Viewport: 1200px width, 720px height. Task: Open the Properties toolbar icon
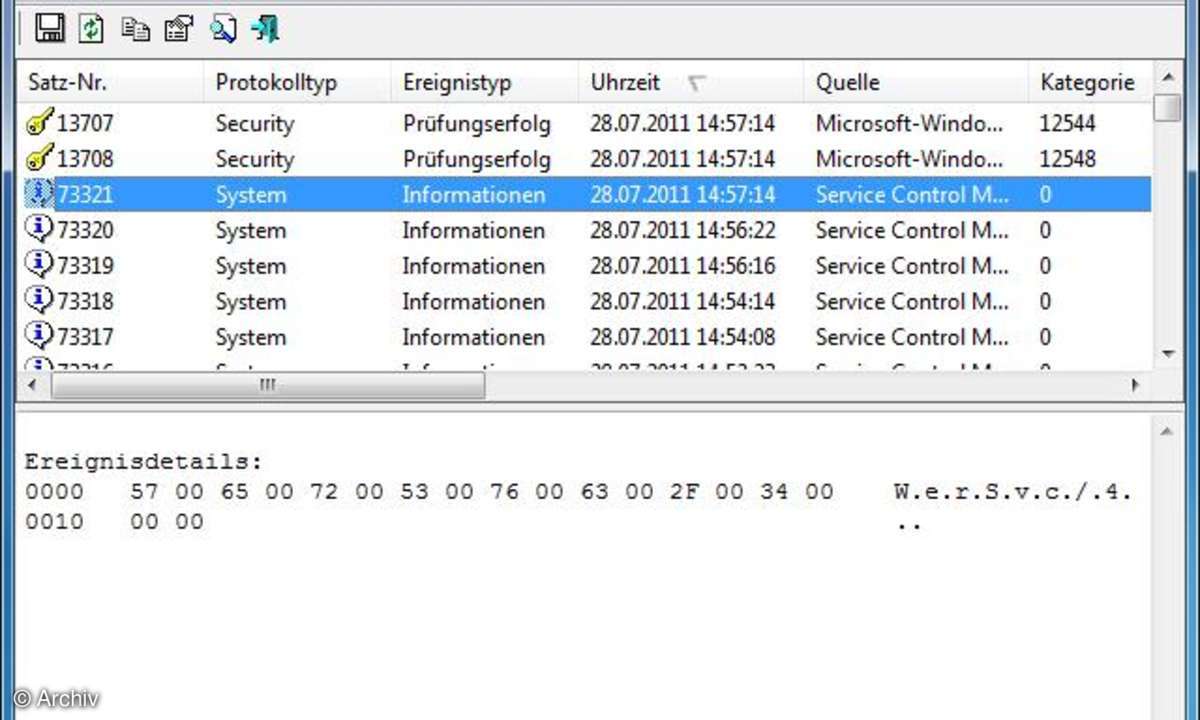178,28
